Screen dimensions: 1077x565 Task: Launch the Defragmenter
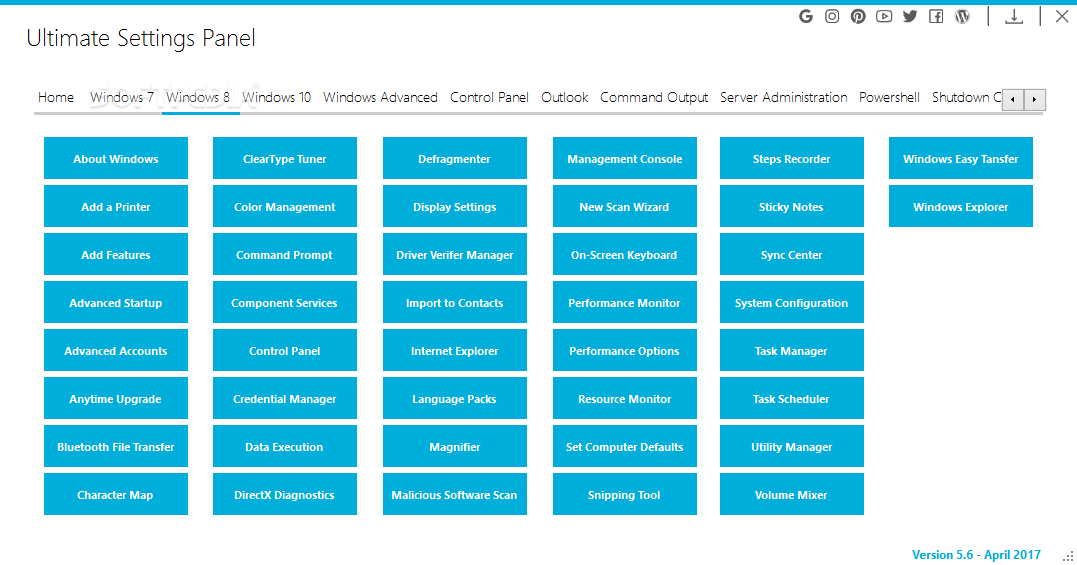tap(455, 159)
